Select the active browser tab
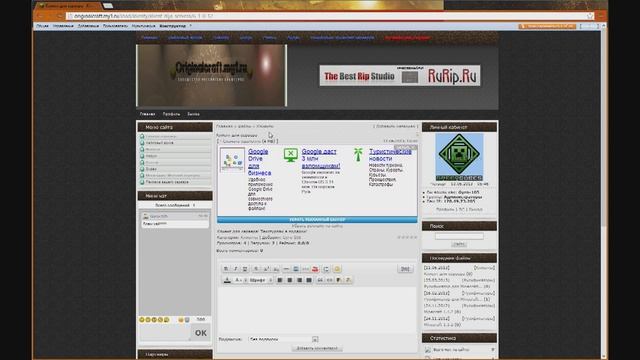Viewport: 640px width, 360px height. click(x=67, y=6)
